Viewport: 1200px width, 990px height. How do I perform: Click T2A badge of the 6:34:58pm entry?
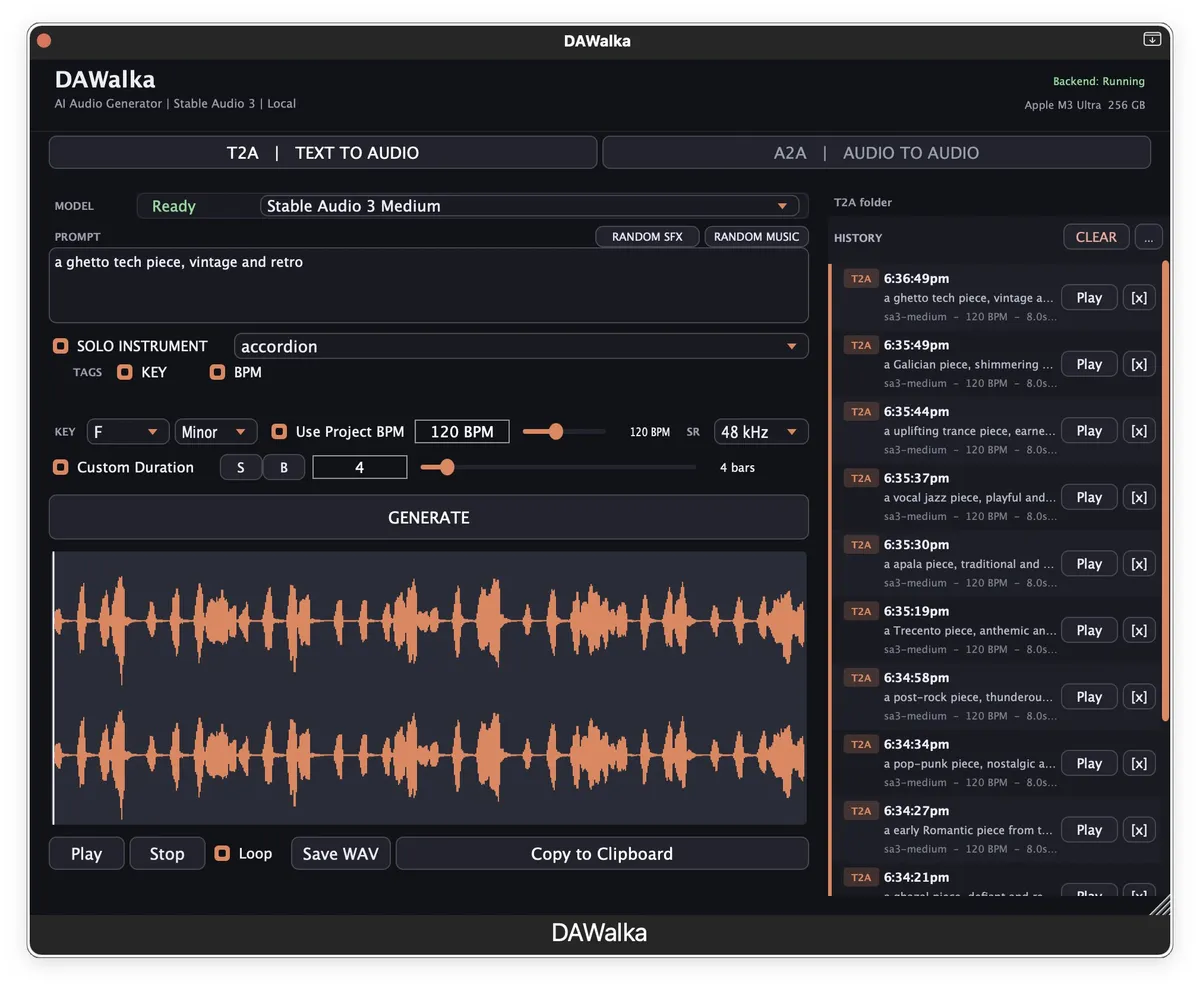[861, 678]
